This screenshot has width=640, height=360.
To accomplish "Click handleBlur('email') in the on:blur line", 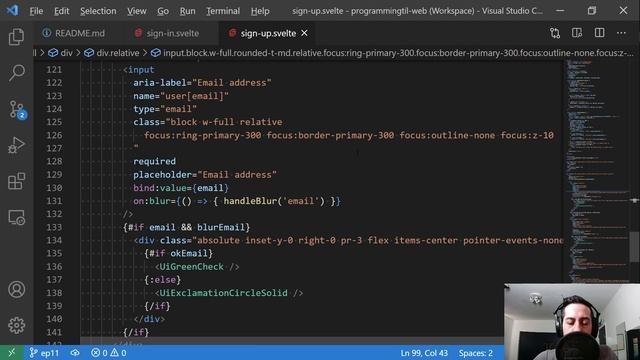I will click(x=274, y=201).
